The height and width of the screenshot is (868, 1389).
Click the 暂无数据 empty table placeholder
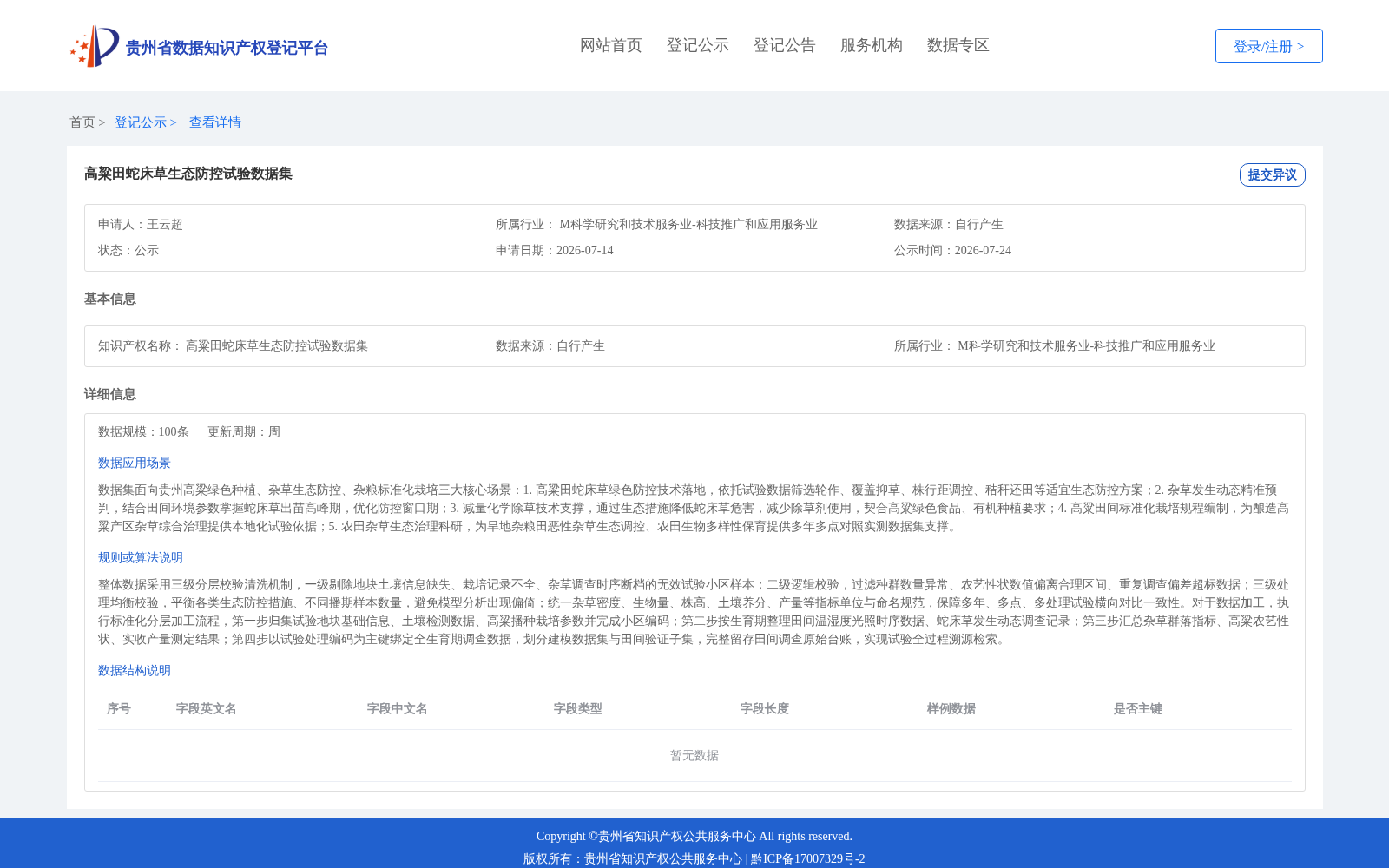point(694,755)
